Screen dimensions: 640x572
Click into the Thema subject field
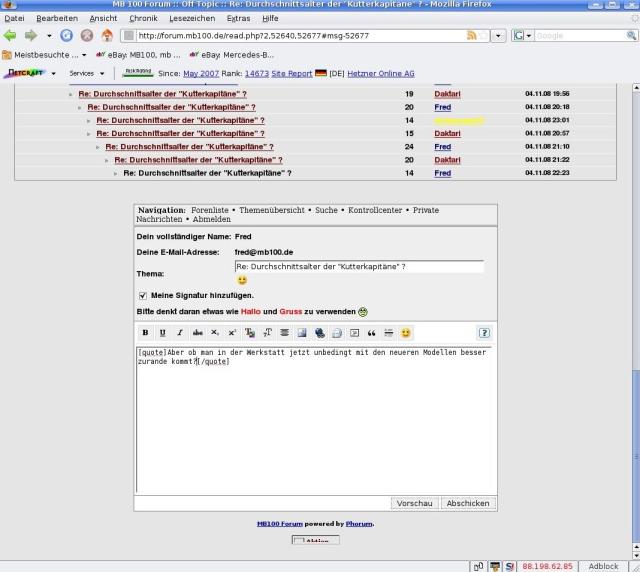pos(358,267)
